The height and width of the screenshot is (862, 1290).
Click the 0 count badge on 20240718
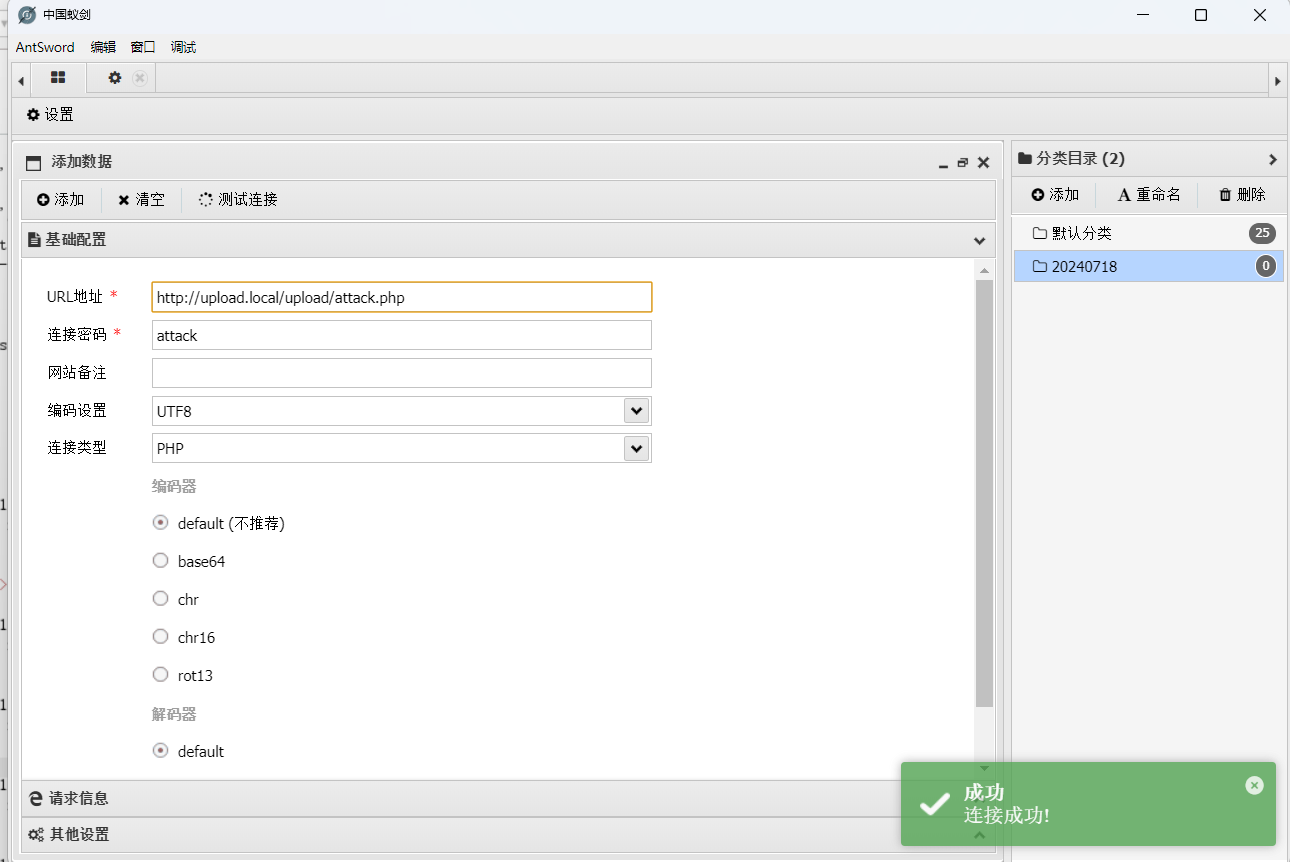point(1266,266)
